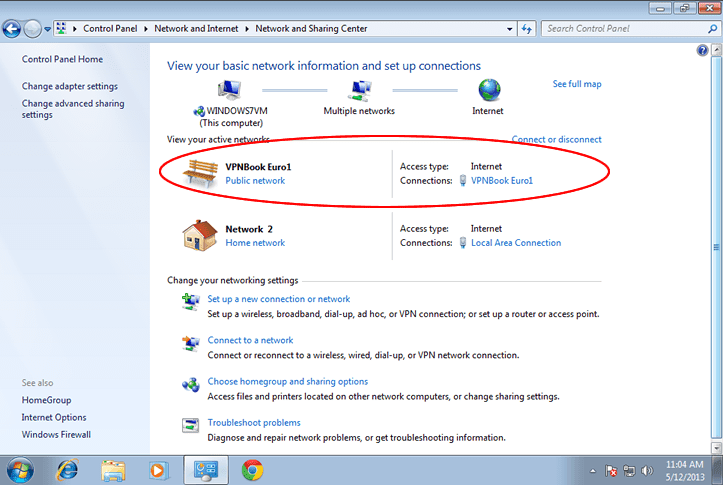723x485 pixels.
Task: Click Set up a new connection icon
Action: click(x=190, y=302)
